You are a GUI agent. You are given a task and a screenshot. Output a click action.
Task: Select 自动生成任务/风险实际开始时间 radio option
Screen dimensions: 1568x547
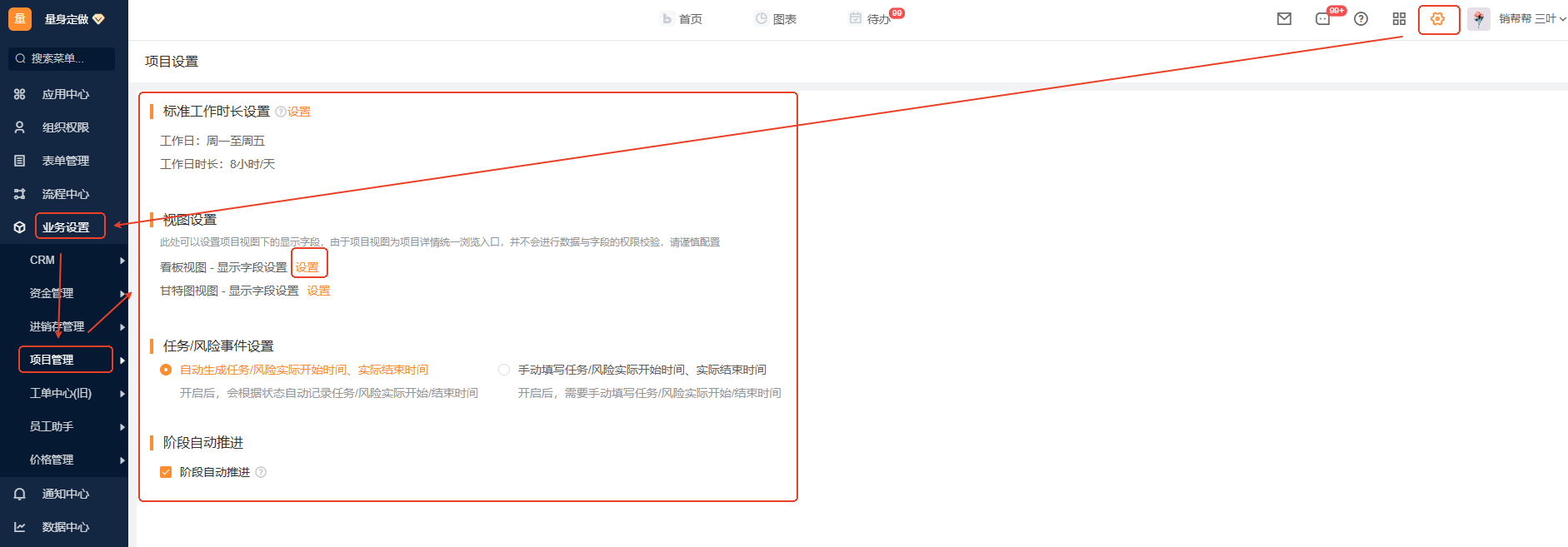[166, 370]
